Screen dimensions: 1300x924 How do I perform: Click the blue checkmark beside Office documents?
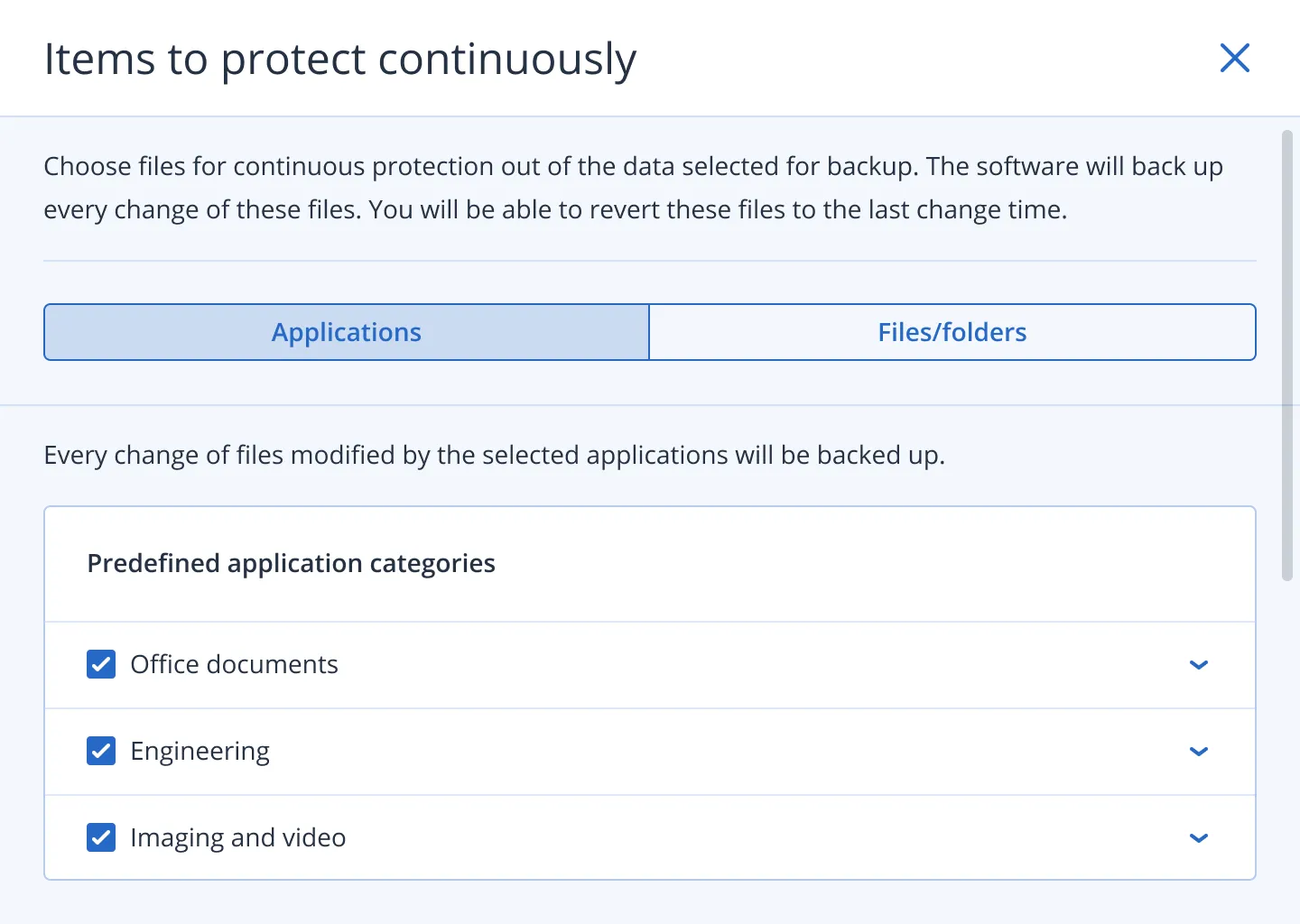tap(100, 664)
